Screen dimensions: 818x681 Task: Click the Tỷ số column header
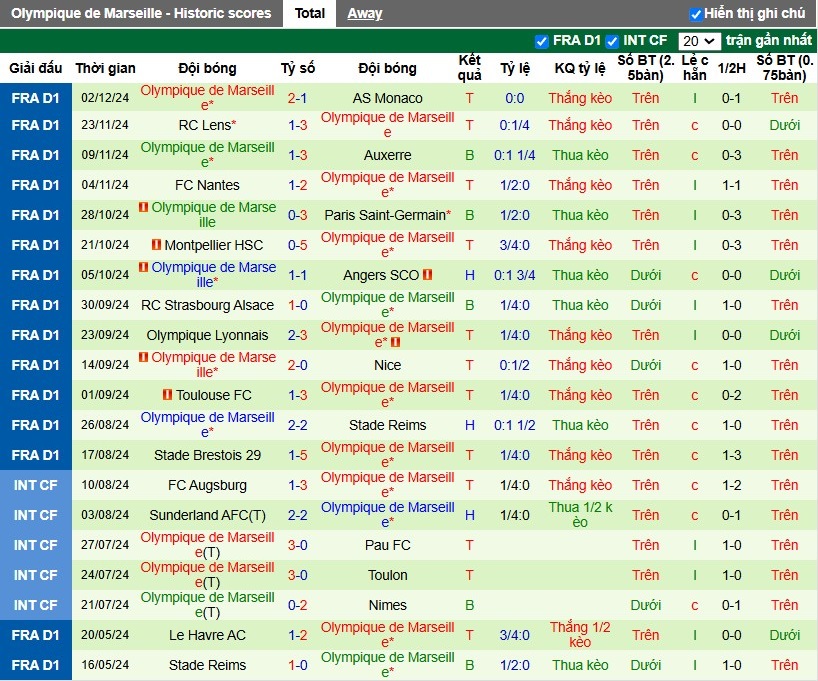pyautogui.click(x=297, y=68)
